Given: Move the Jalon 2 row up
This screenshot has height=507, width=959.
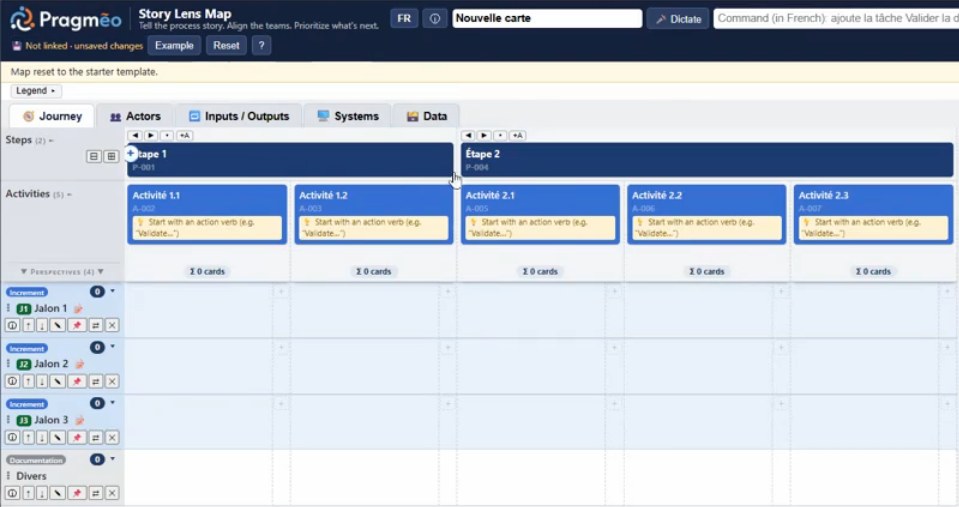Looking at the screenshot, I should pos(28,382).
